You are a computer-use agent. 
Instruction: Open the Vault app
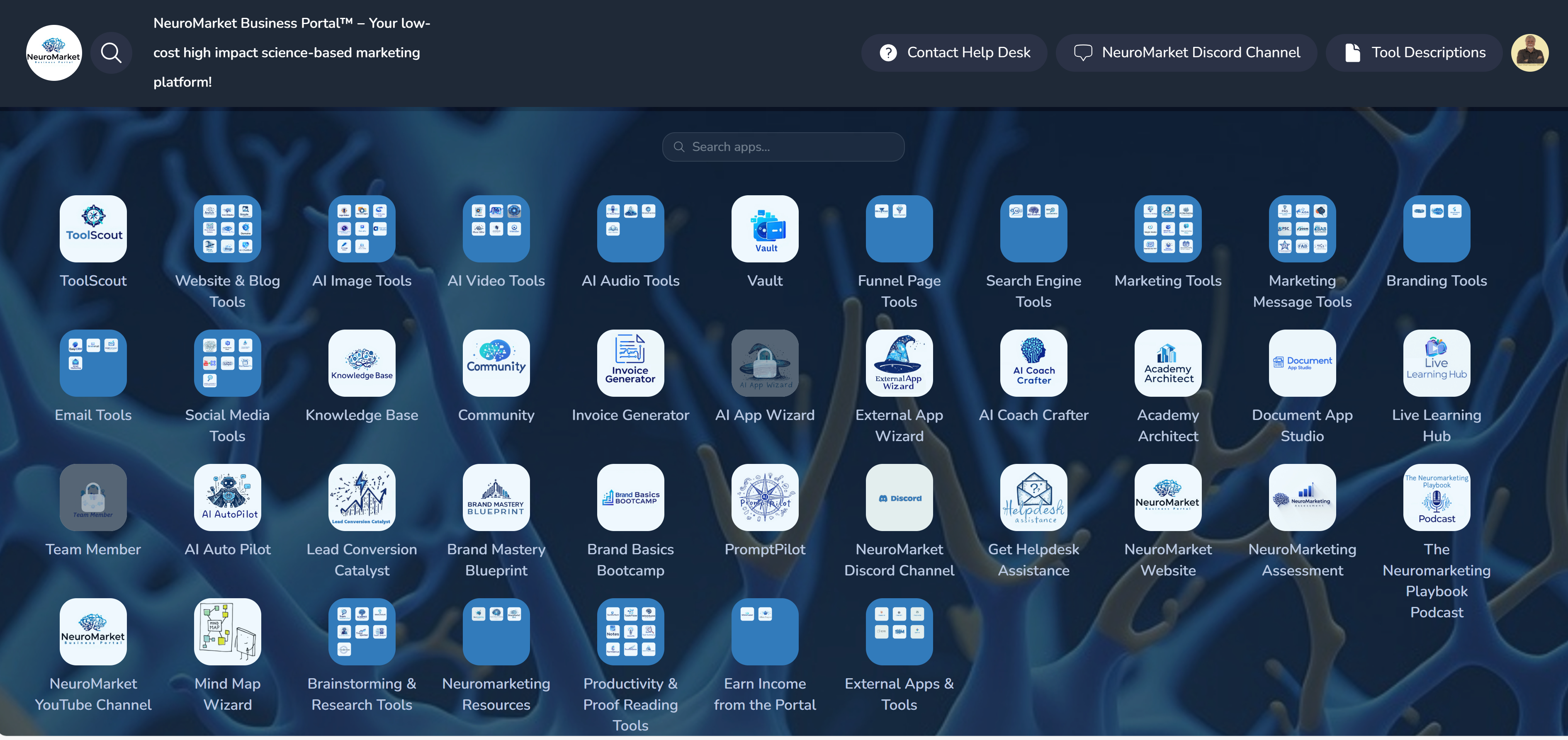coord(765,229)
